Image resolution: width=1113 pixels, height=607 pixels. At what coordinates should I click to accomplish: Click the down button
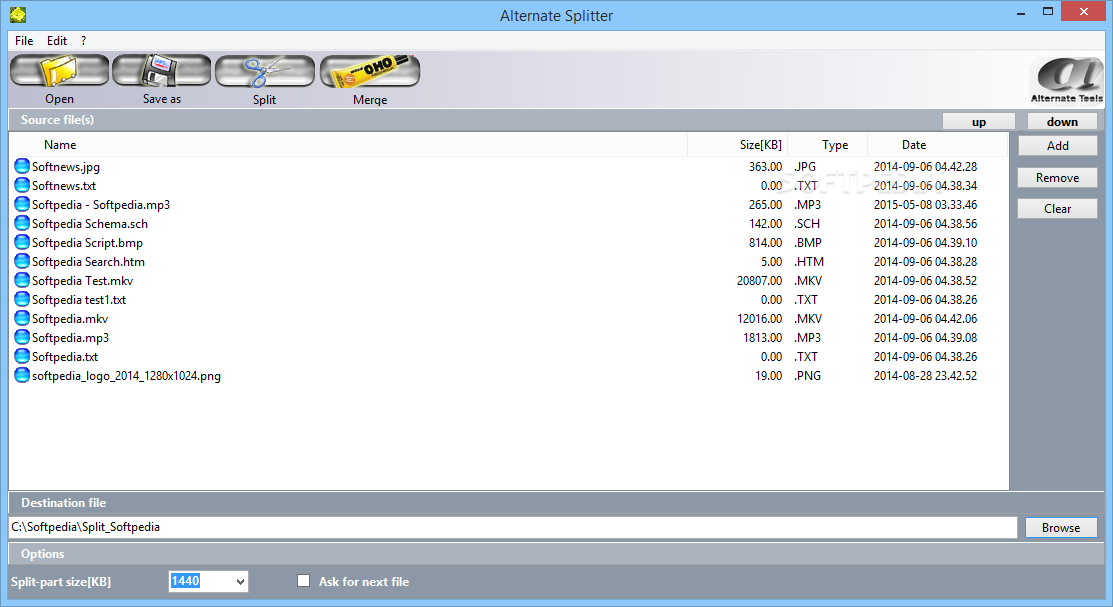tap(1062, 121)
